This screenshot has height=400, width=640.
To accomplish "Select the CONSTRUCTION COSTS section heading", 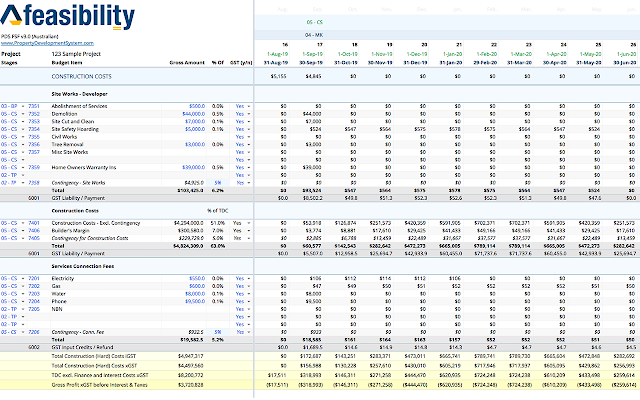I will pyautogui.click(x=82, y=76).
